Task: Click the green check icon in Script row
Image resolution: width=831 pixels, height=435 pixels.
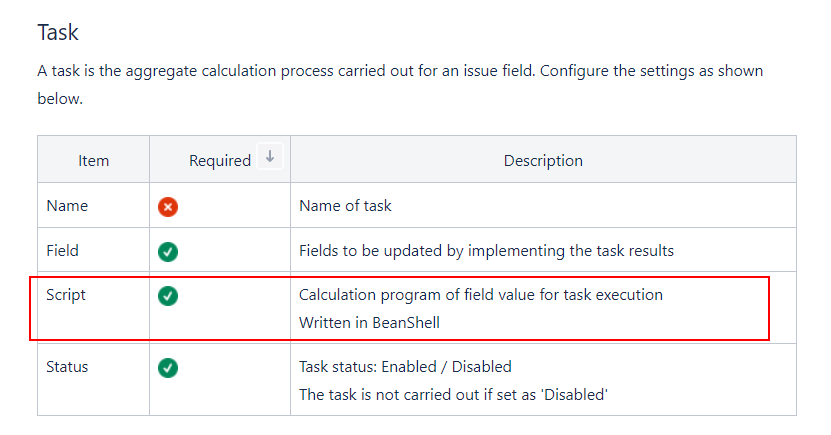Action: click(168, 296)
